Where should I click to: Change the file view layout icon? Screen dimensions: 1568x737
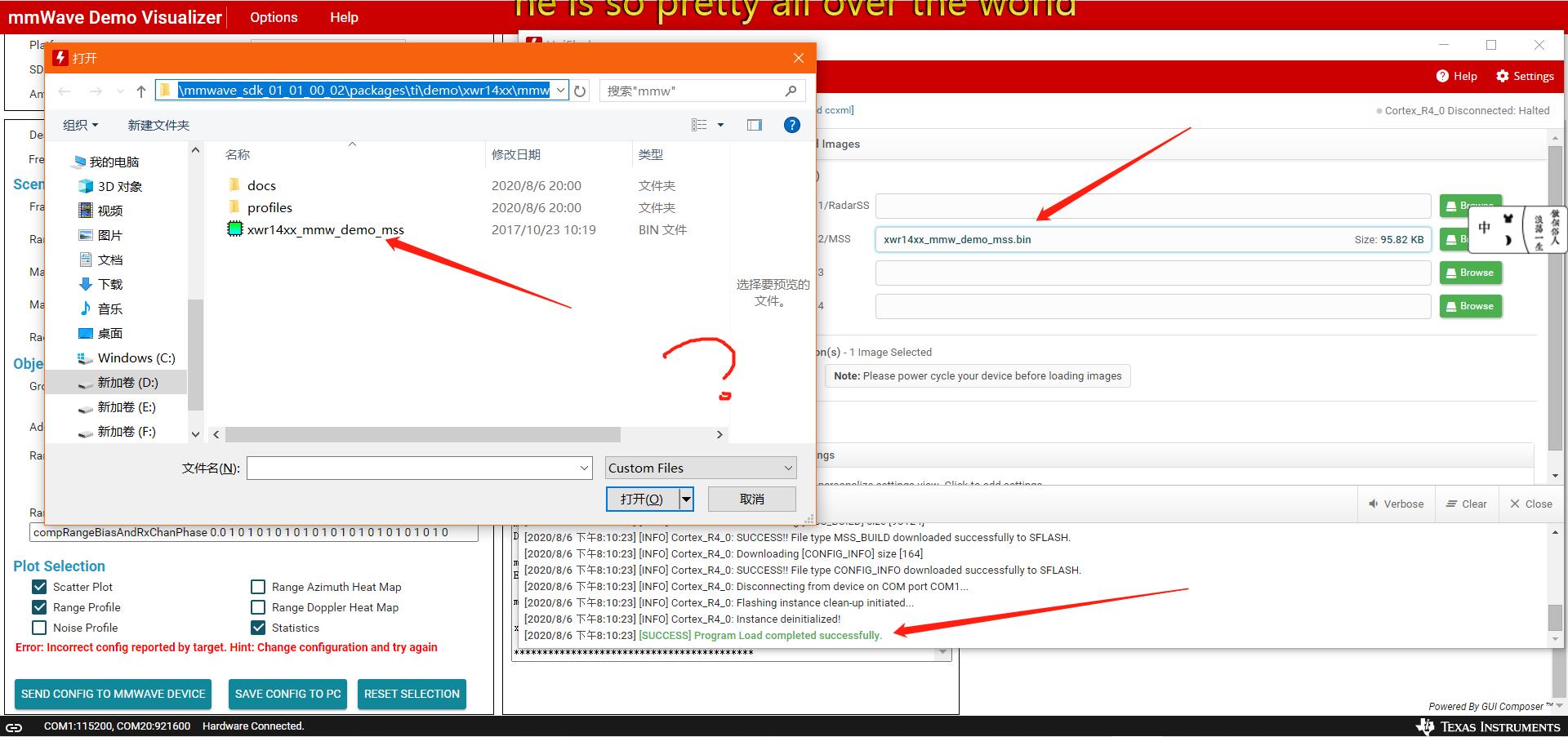tap(699, 125)
